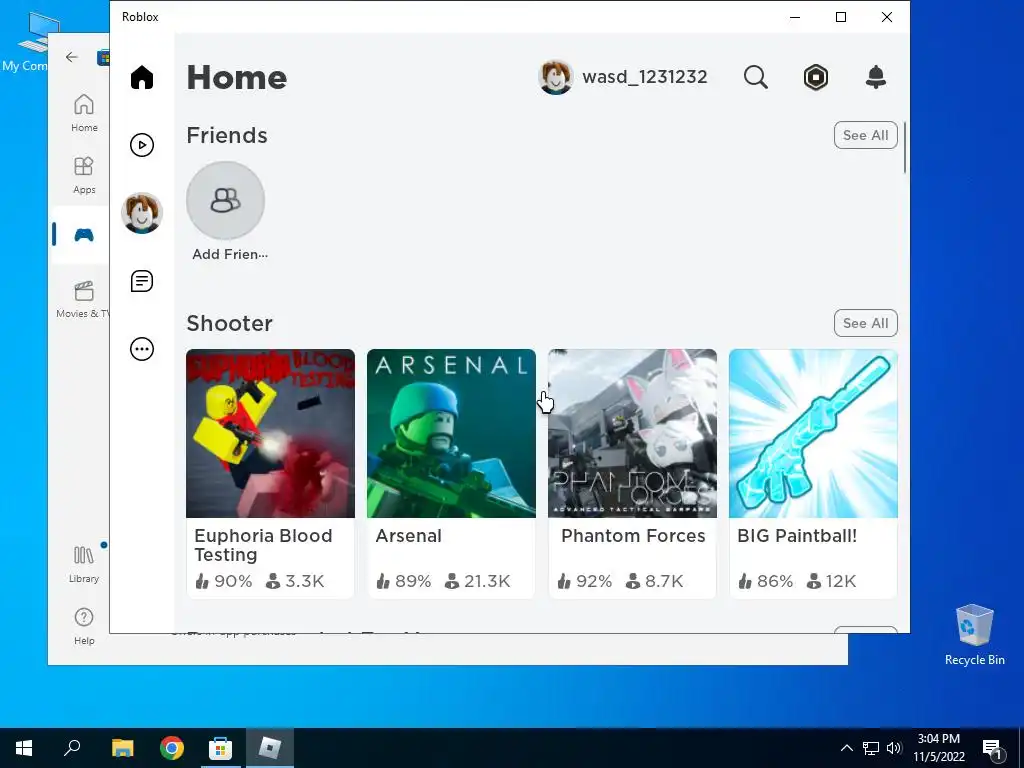Click the BIG Paintball! title text
The height and width of the screenshot is (768, 1024).
[x=797, y=536]
